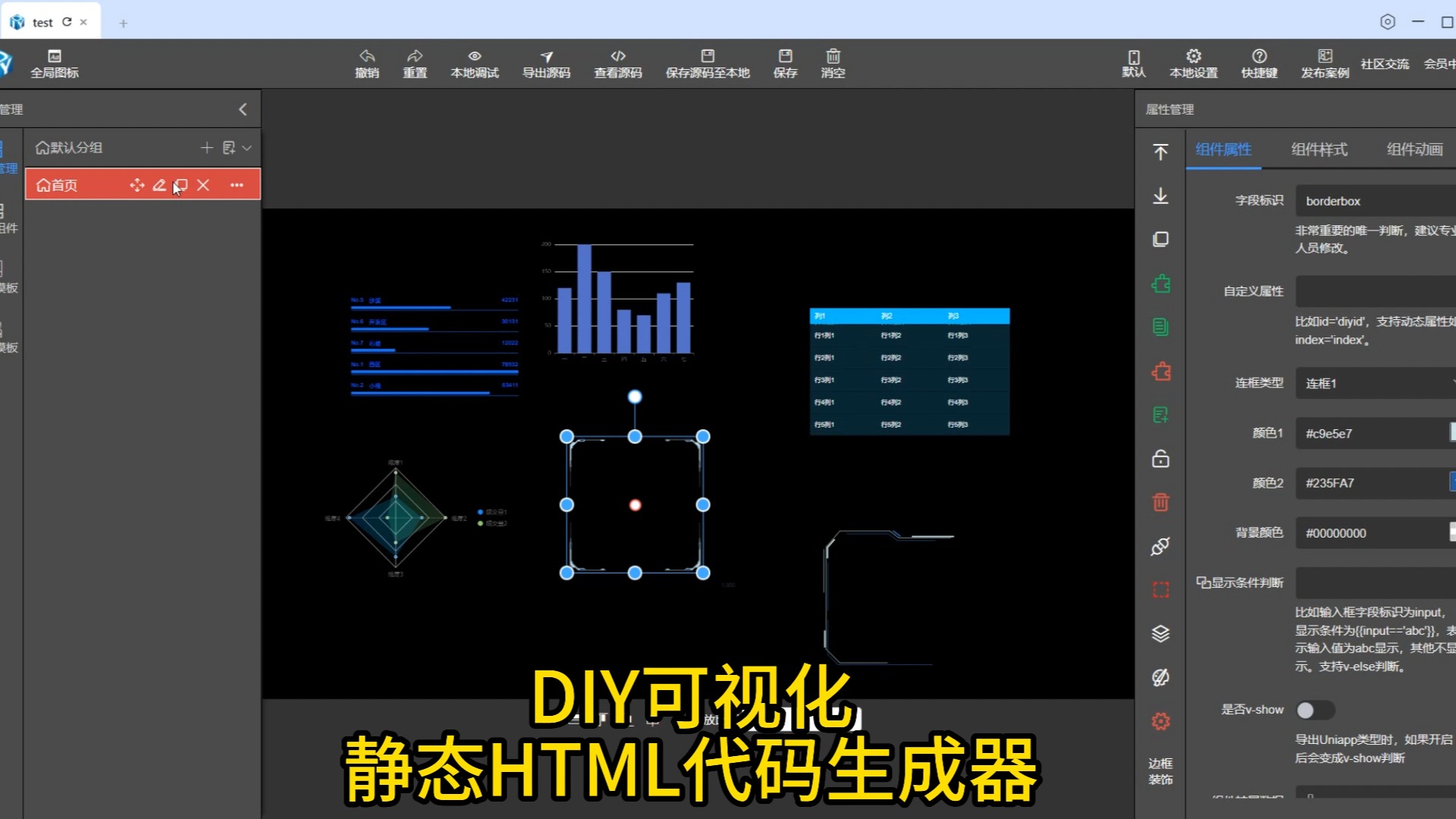Screen dimensions: 1456x819
Task: Click the red trash icon in right sidebar
Action: (x=1160, y=502)
